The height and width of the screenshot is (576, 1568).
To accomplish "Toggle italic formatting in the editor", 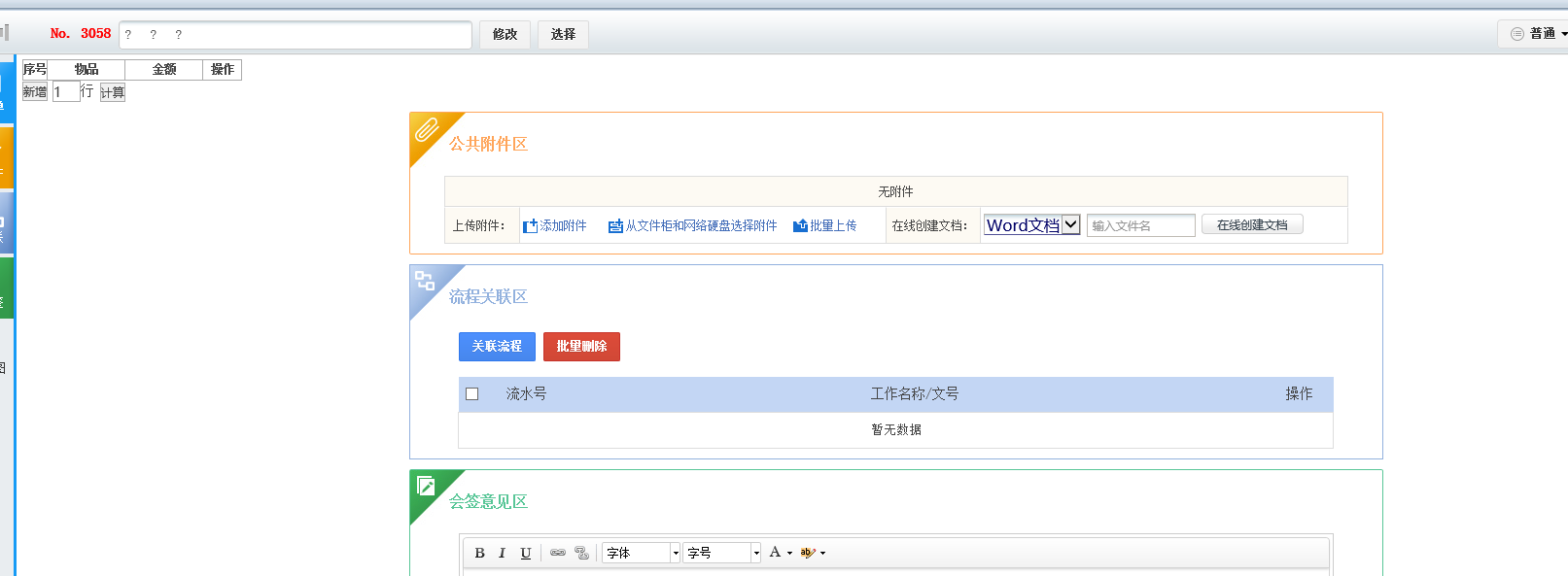I will pyautogui.click(x=502, y=553).
